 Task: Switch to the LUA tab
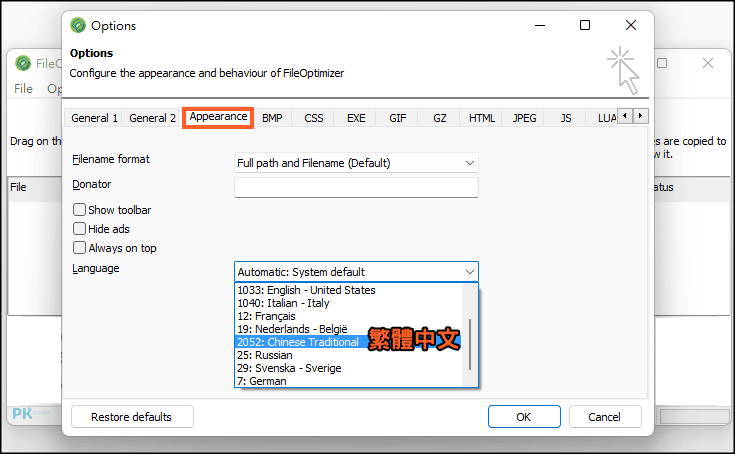click(605, 118)
